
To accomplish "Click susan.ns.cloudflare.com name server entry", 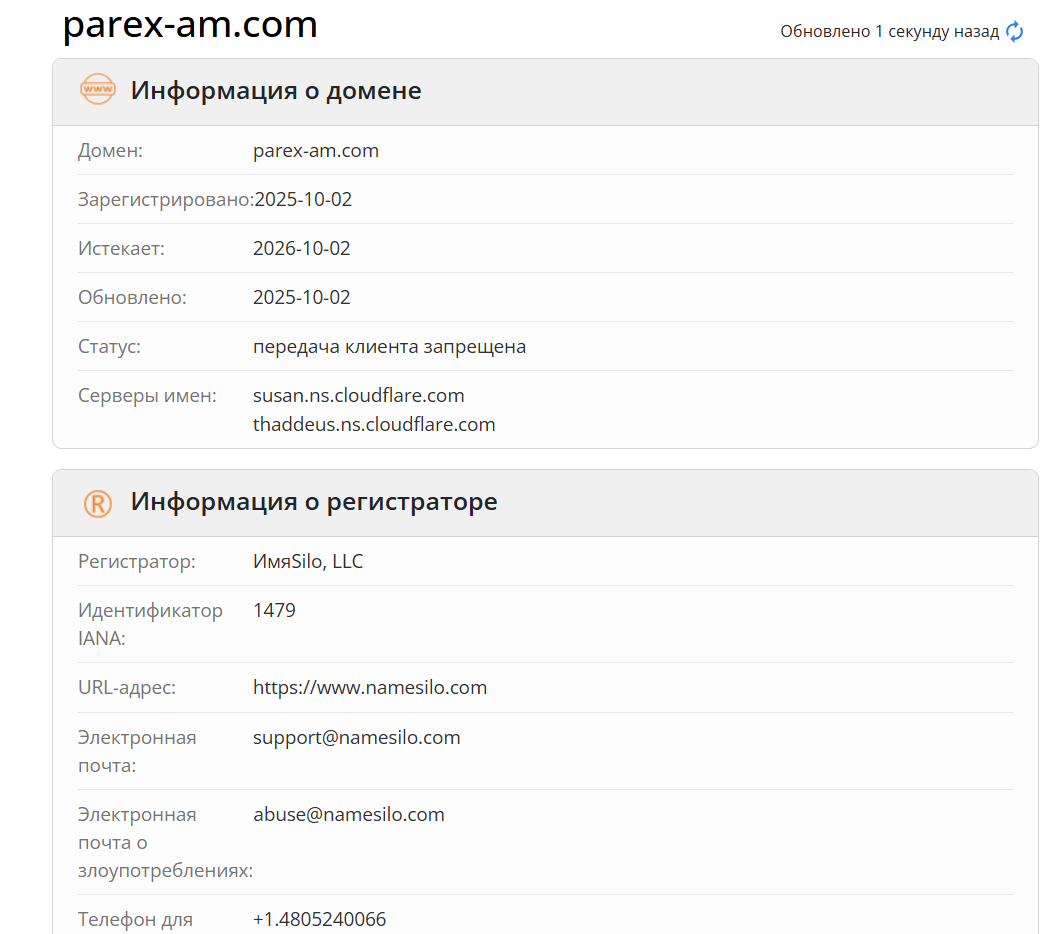I will (x=358, y=395).
